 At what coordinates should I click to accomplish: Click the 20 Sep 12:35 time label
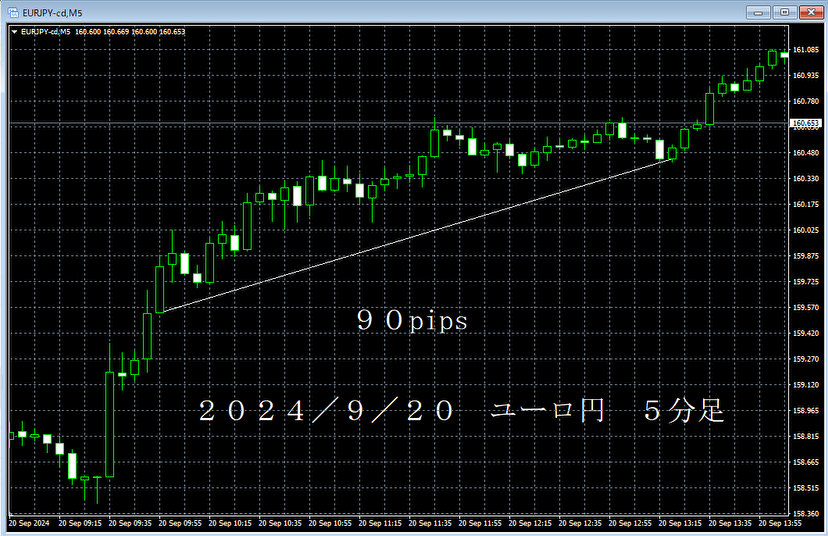click(x=580, y=523)
